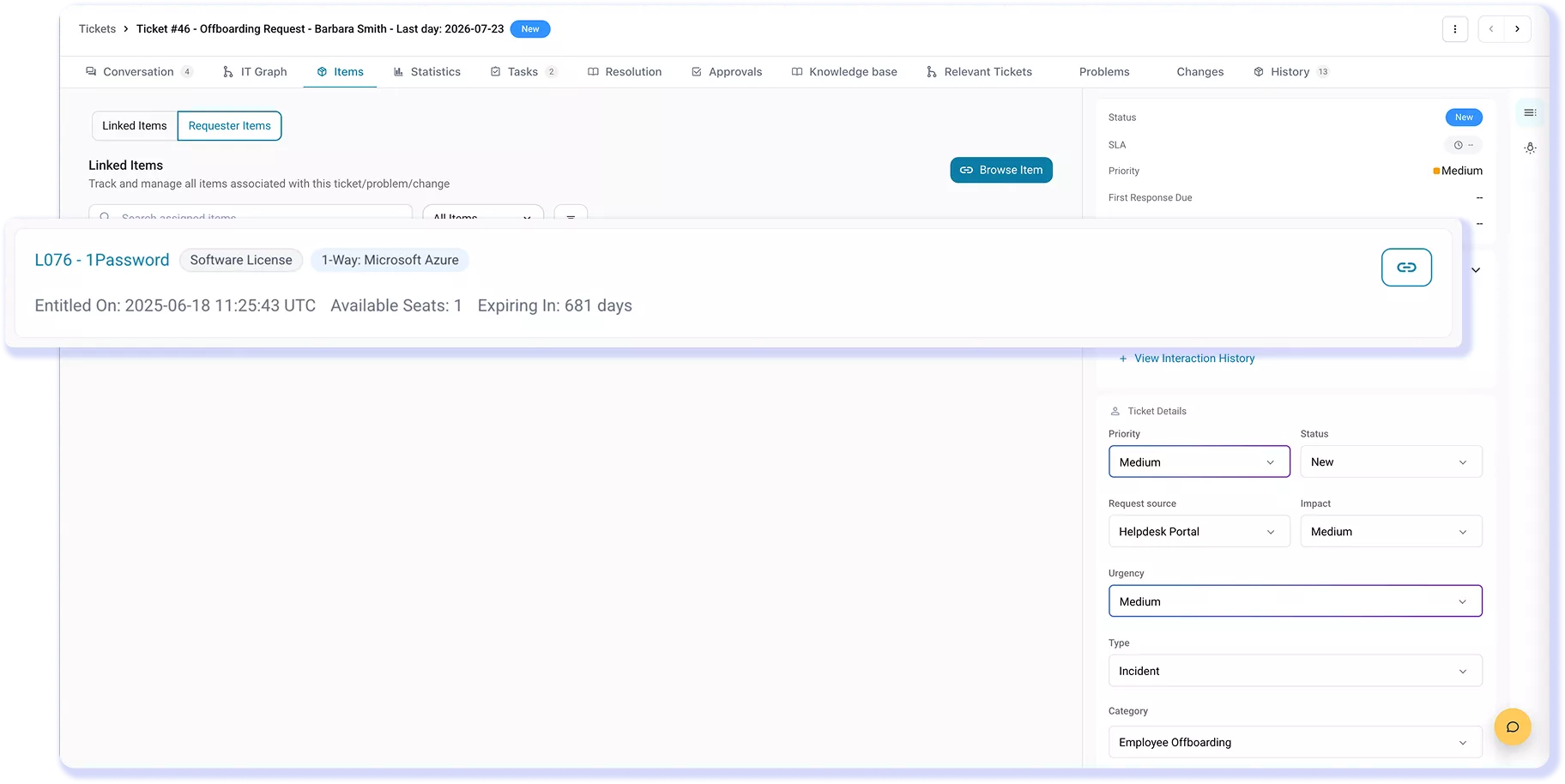Switch to the Resolution tab

(x=625, y=72)
